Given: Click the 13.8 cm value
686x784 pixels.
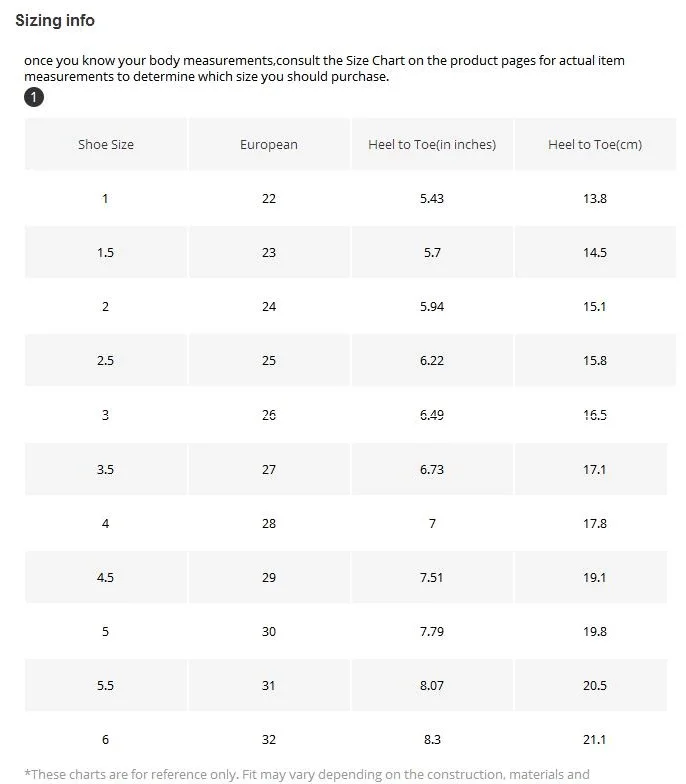Looking at the screenshot, I should pyautogui.click(x=594, y=198).
